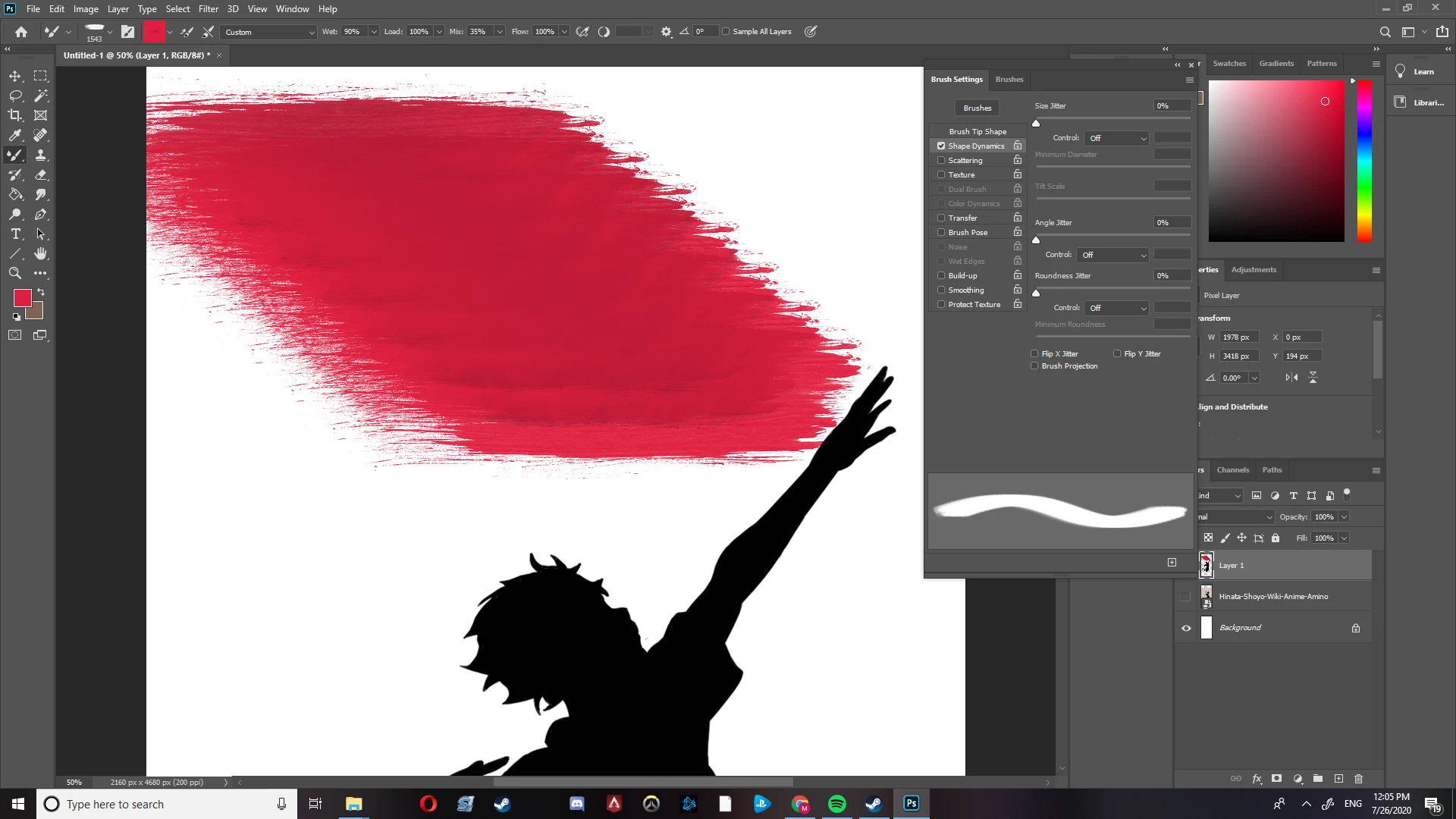Select the Zoom tool
Screen dimensions: 1456x819
15,273
